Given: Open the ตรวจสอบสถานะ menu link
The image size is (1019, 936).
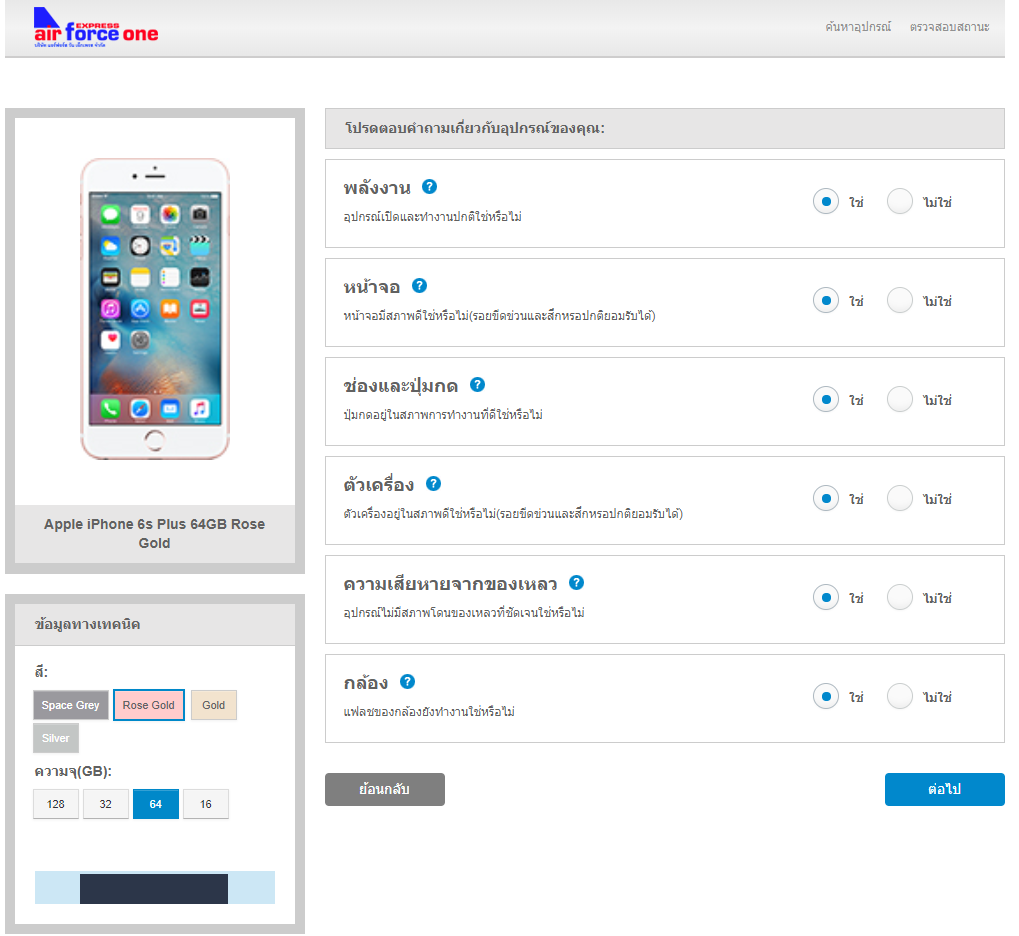Looking at the screenshot, I should click(949, 27).
